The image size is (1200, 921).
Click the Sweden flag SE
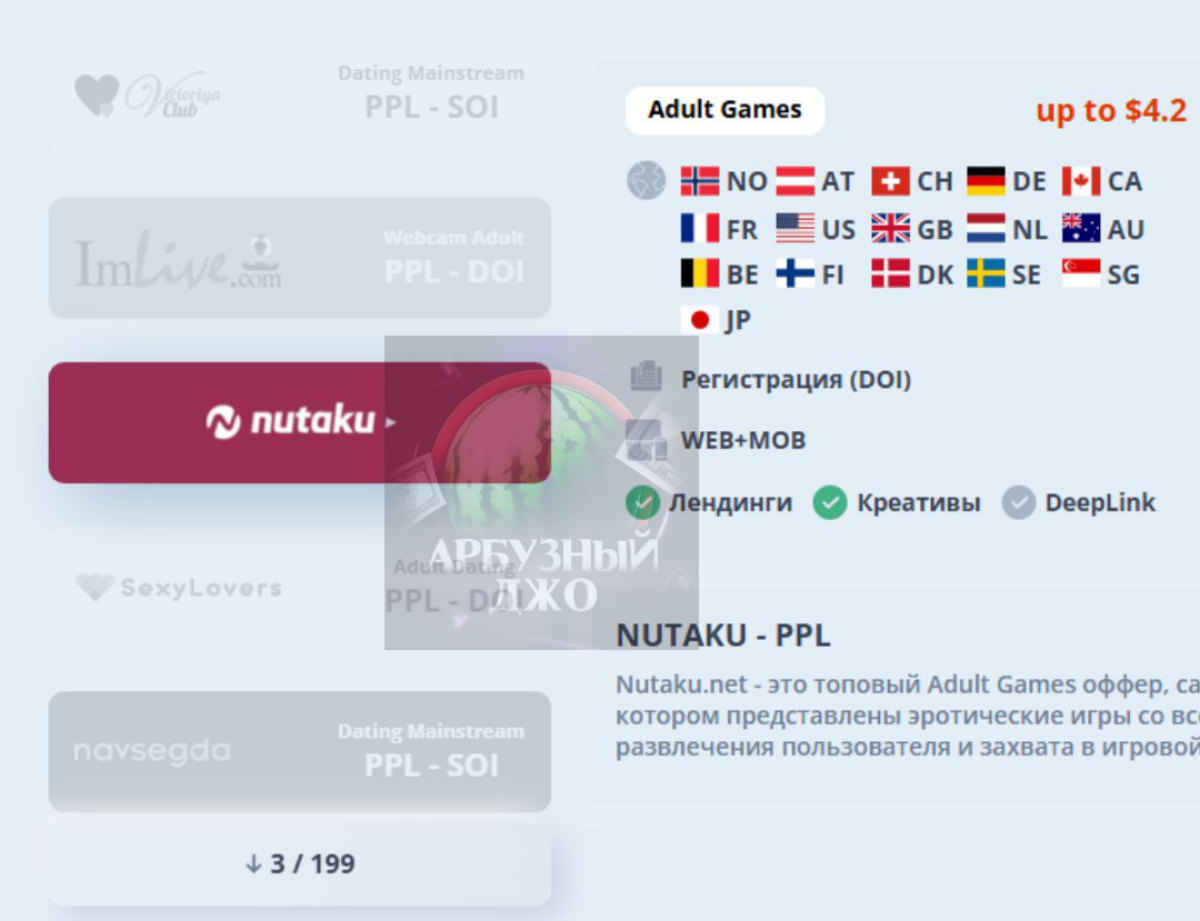pos(986,274)
